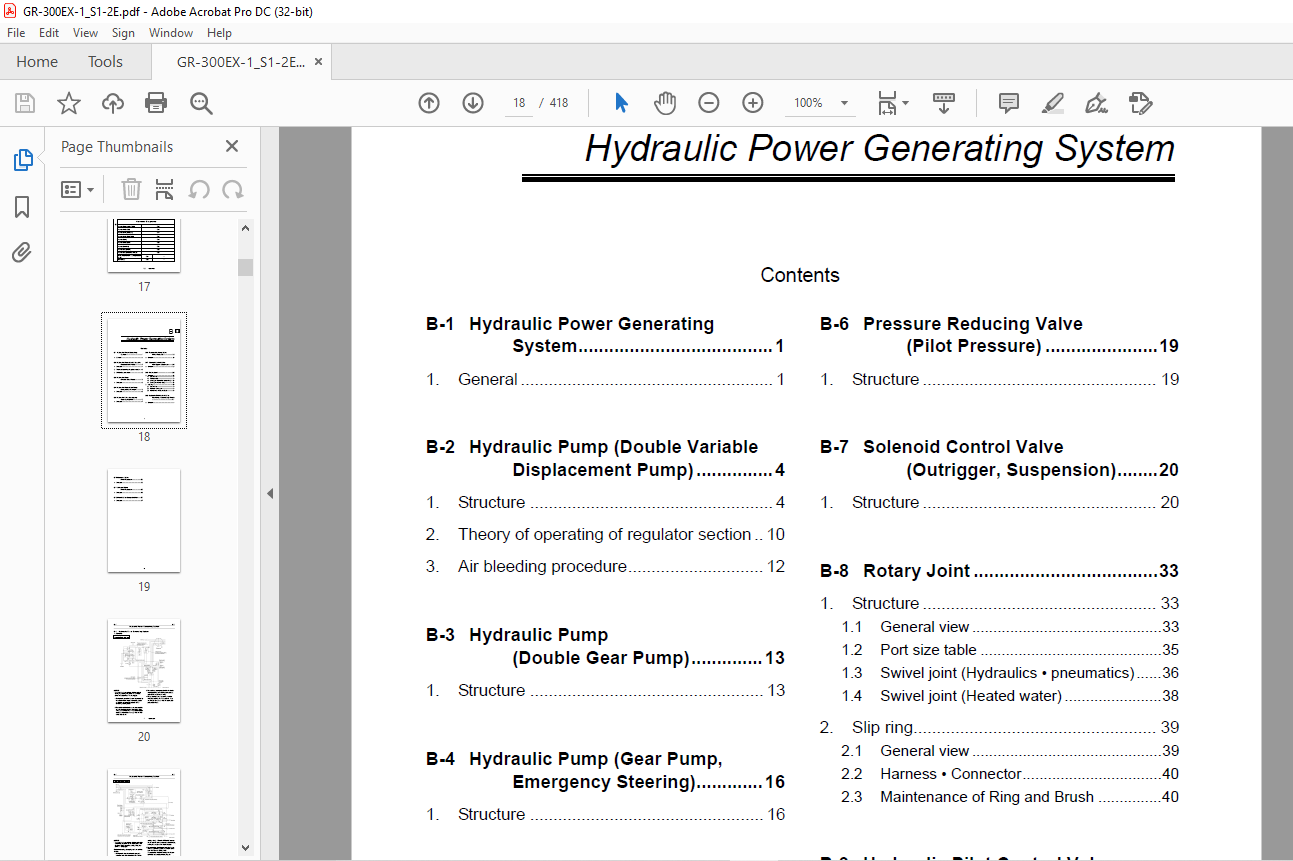The width and height of the screenshot is (1293, 861).
Task: Open the Window menu
Action: click(x=171, y=33)
